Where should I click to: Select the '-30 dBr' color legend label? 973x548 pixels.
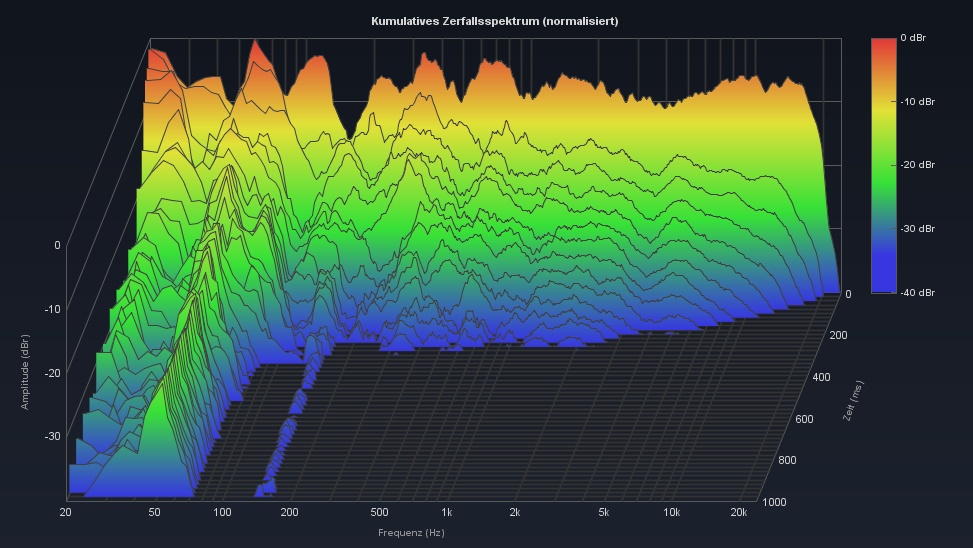coord(917,229)
